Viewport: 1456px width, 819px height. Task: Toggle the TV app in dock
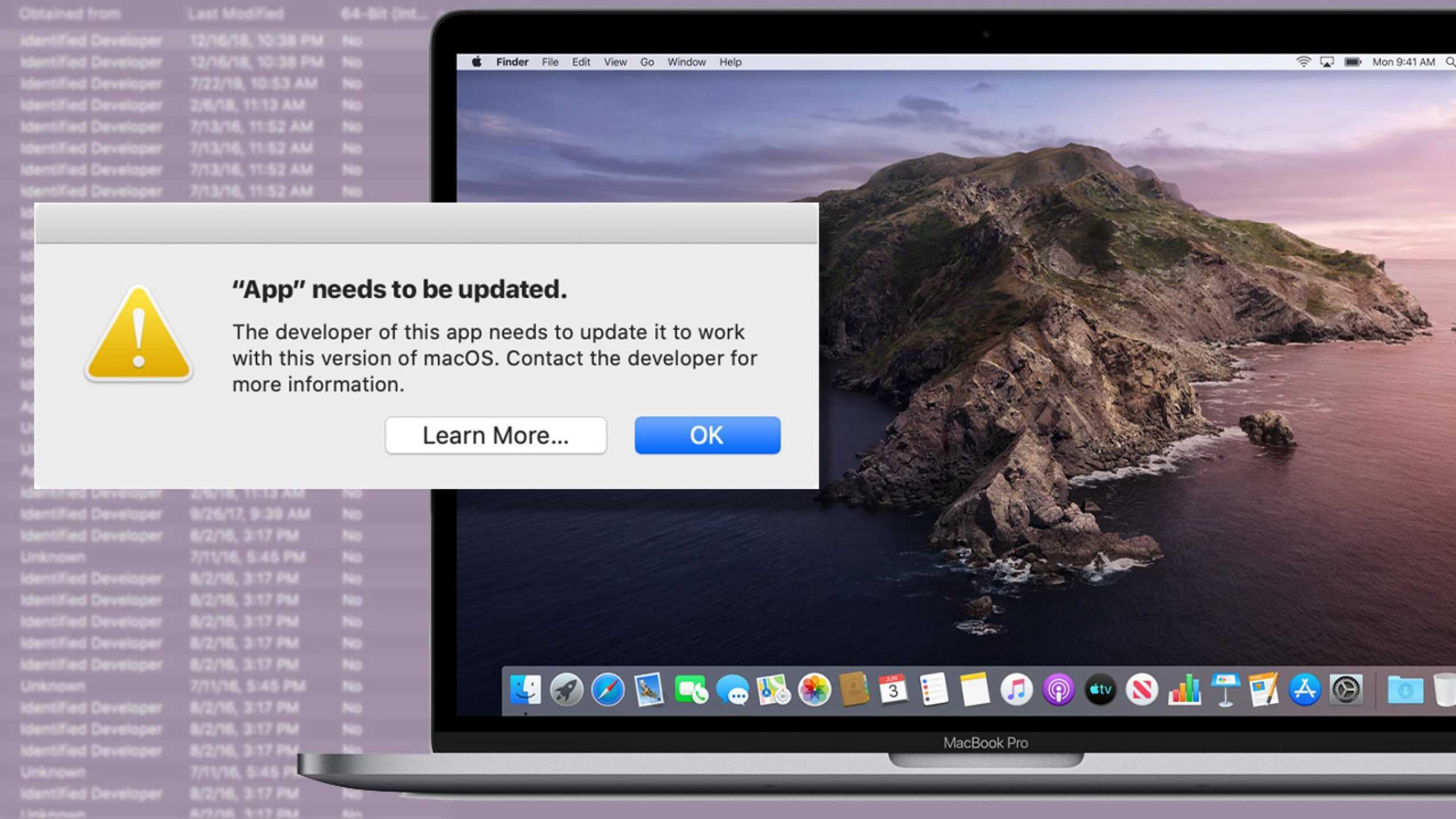pos(1100,689)
